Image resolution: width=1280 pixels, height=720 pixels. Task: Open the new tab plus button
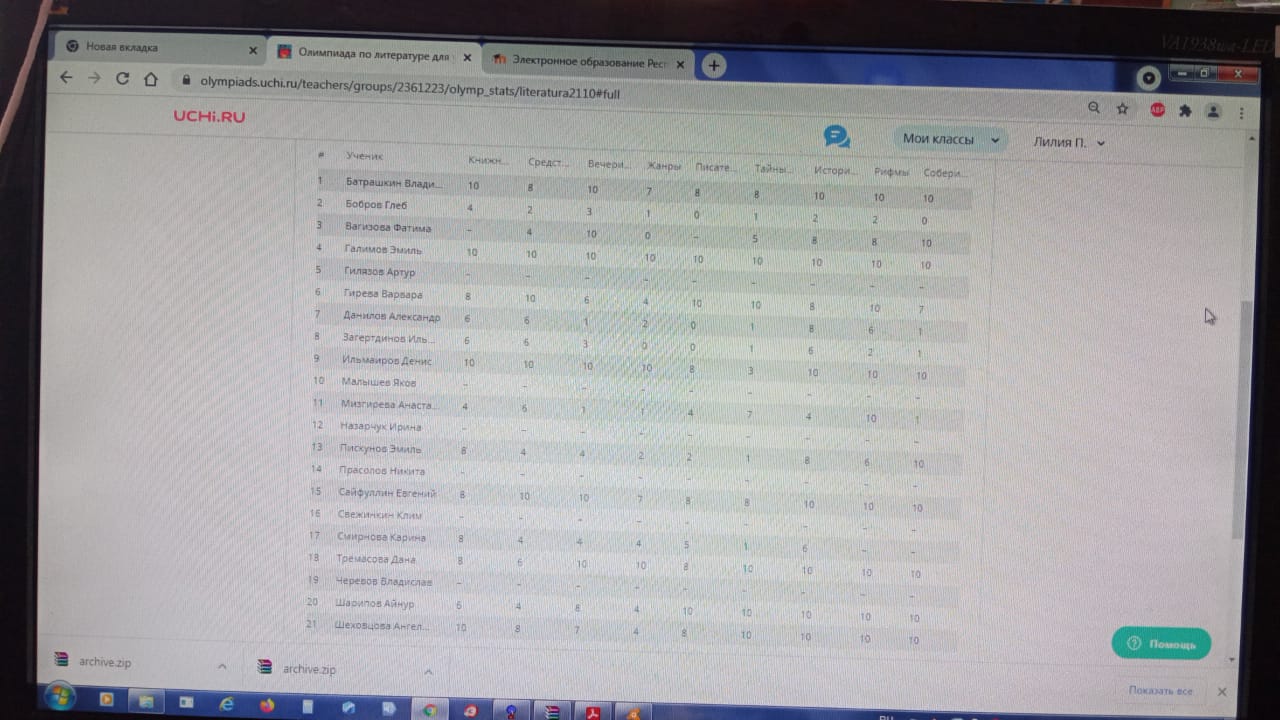point(713,65)
